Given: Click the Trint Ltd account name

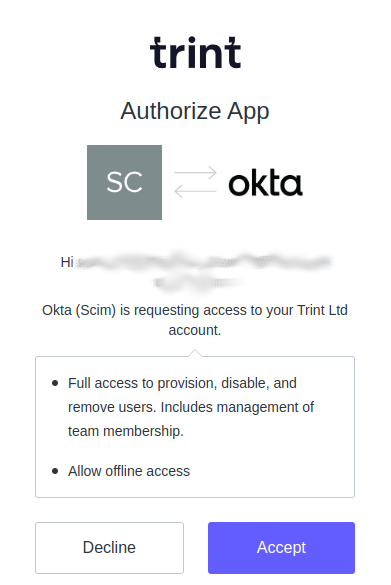Looking at the screenshot, I should [x=322, y=310].
